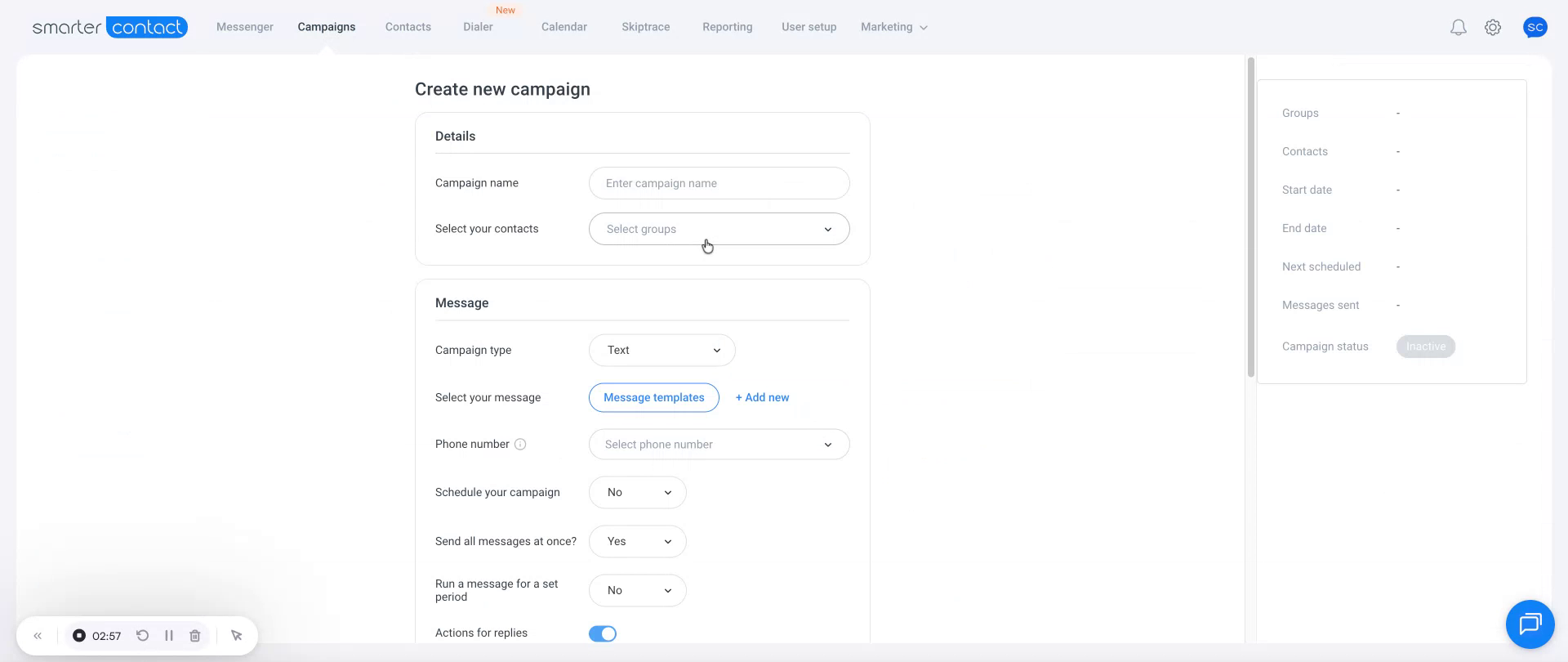Click the Messages sent label
The width and height of the screenshot is (1568, 662).
coord(1321,306)
